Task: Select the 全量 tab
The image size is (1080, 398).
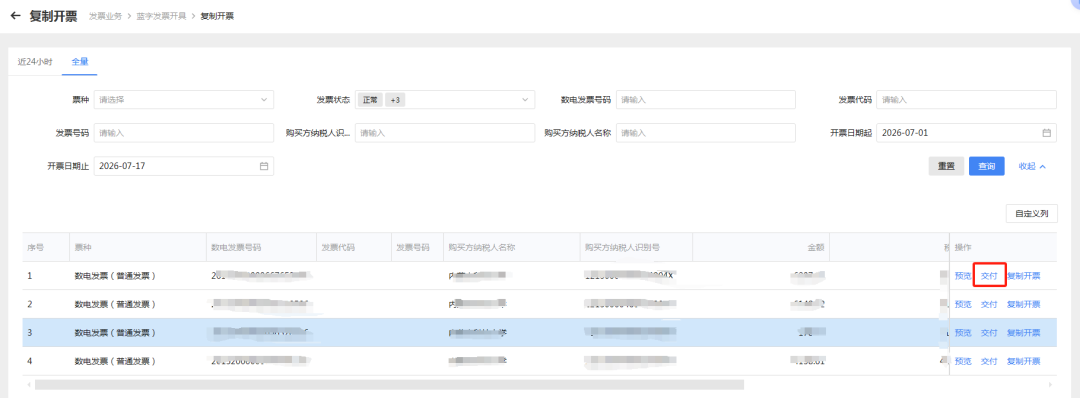Action: pos(80,61)
